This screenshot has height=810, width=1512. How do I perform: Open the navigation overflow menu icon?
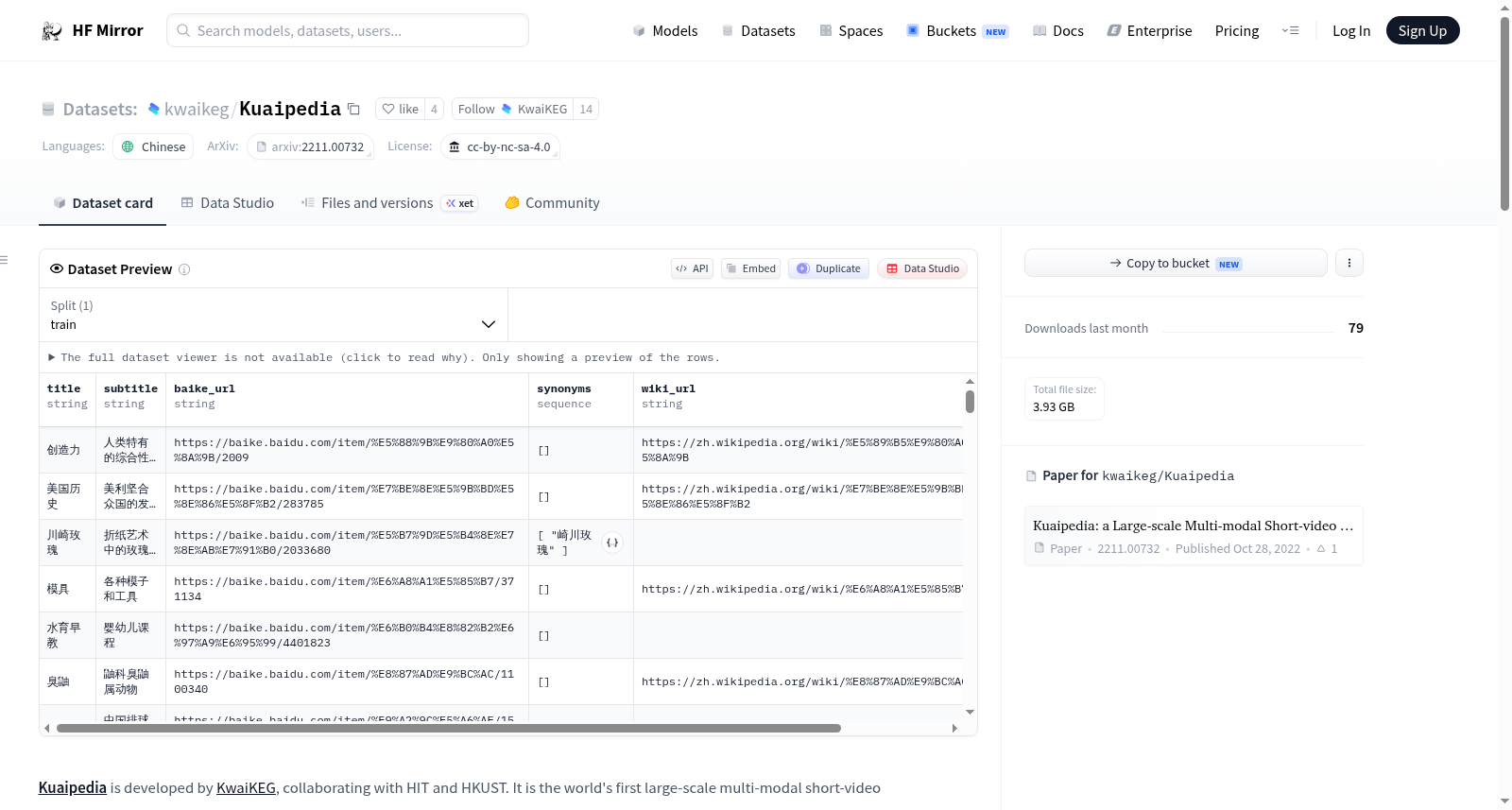coord(1290,31)
